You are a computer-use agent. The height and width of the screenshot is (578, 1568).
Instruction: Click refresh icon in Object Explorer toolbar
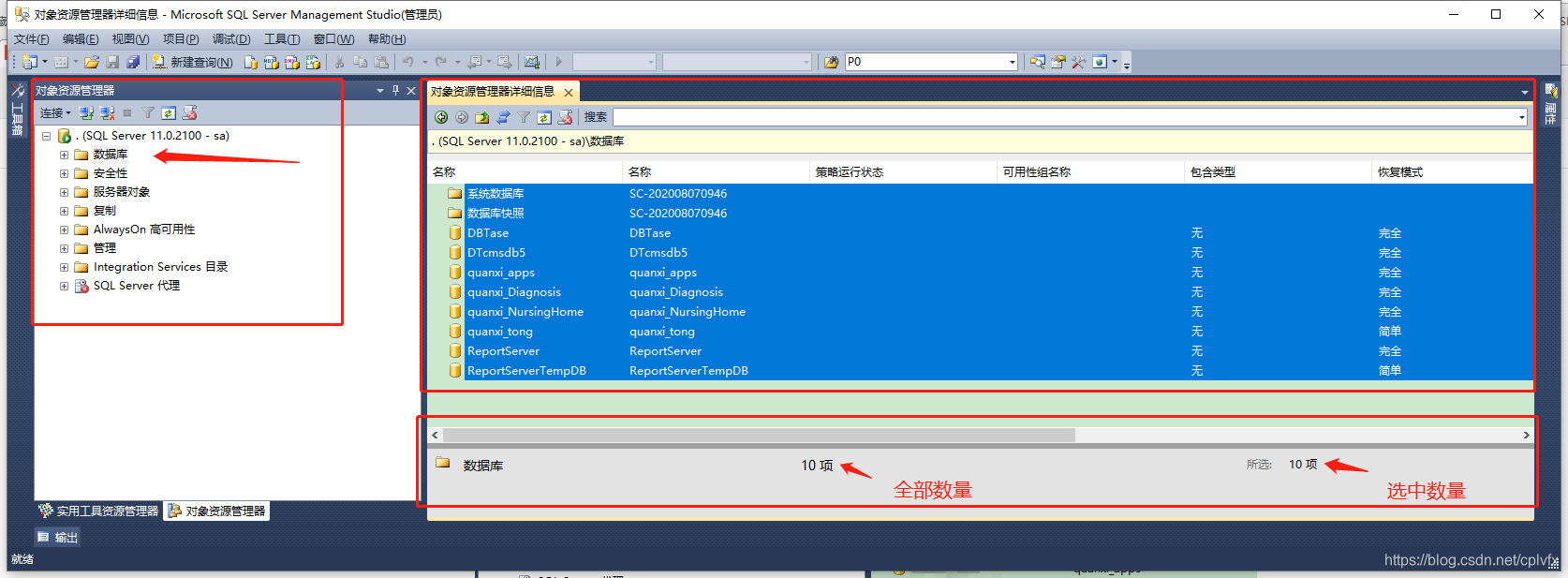(x=169, y=113)
